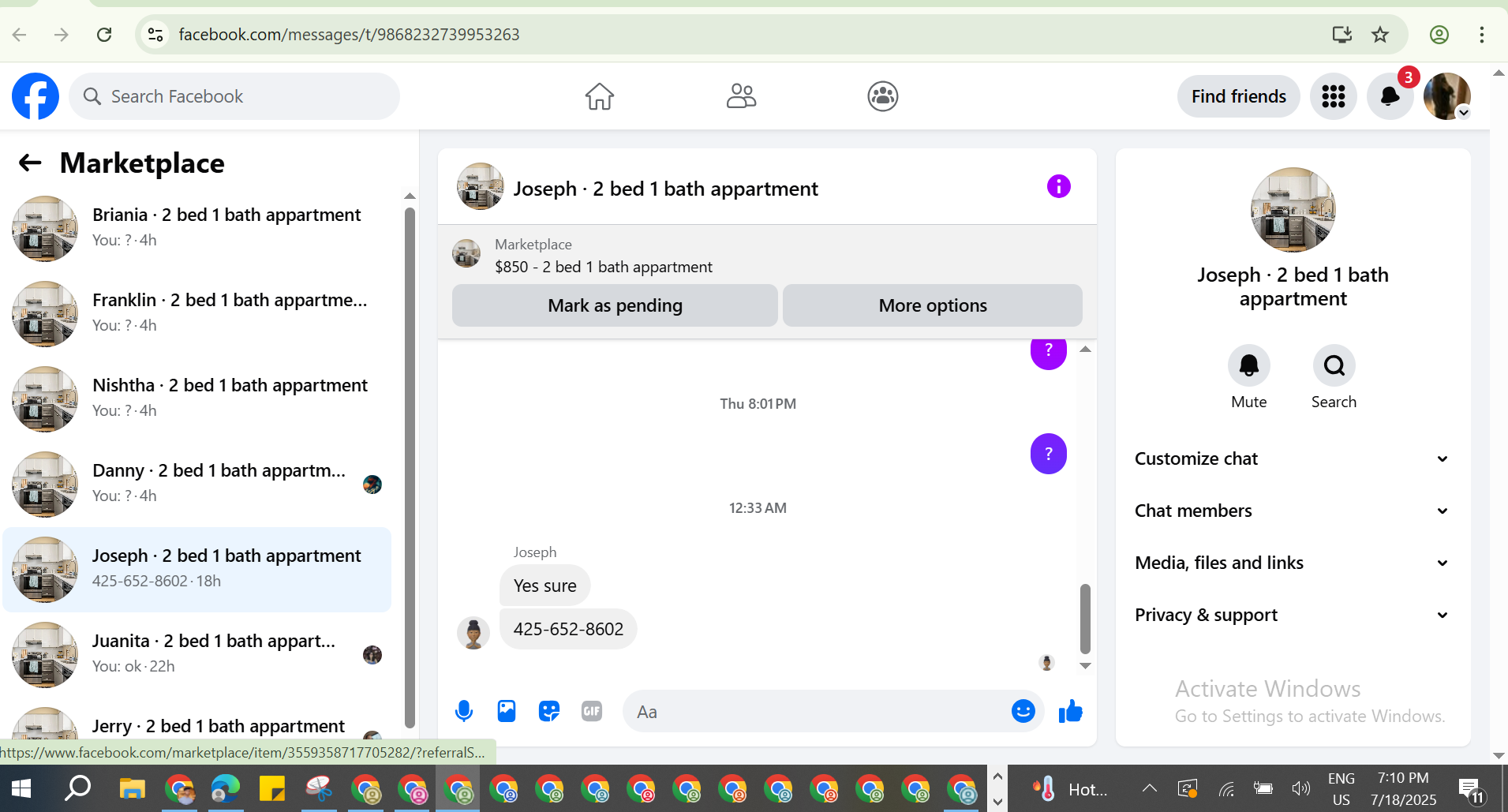Open the Facebook menu grid icon
The height and width of the screenshot is (812, 1508).
(x=1334, y=96)
